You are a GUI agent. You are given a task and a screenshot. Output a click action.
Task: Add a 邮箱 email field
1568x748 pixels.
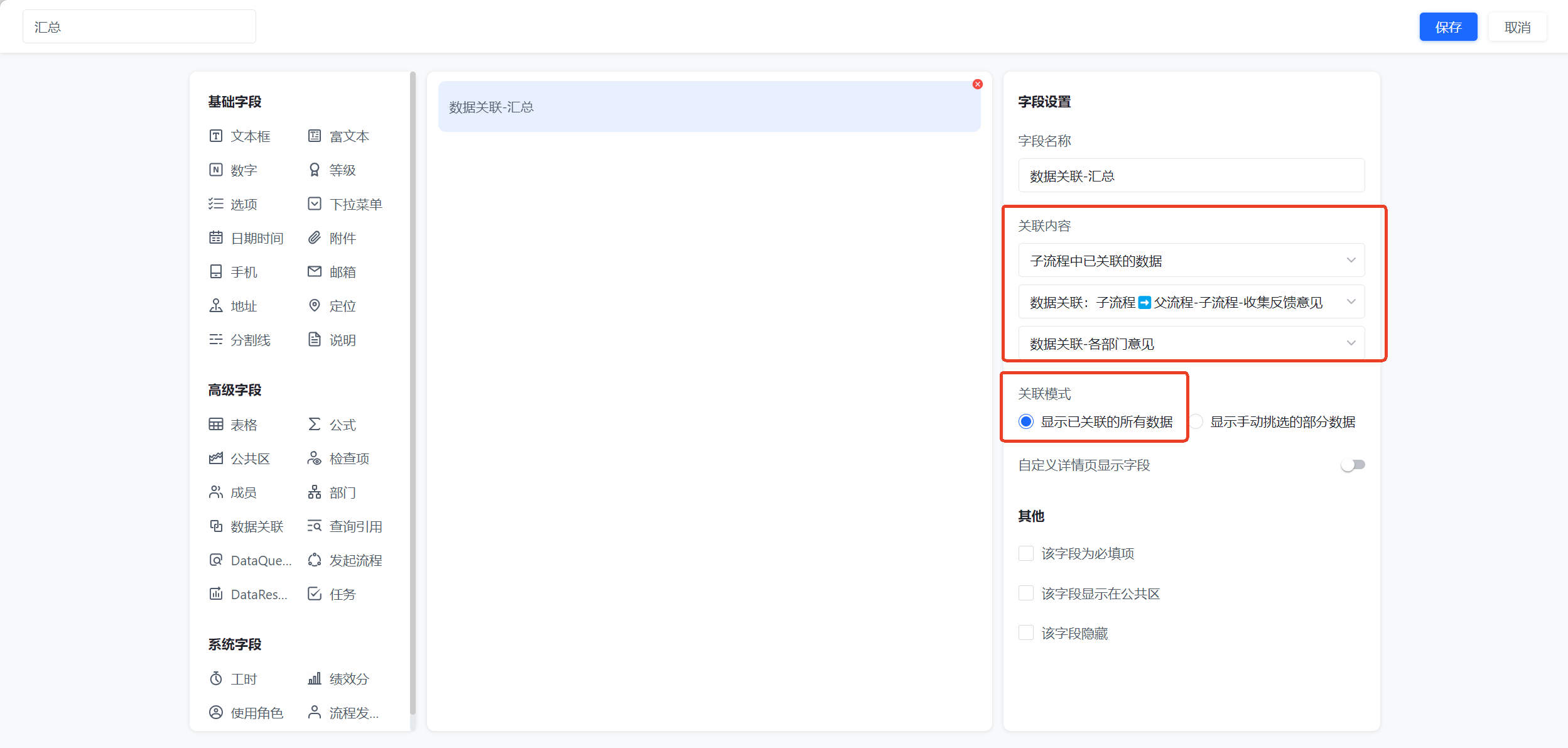coord(332,272)
